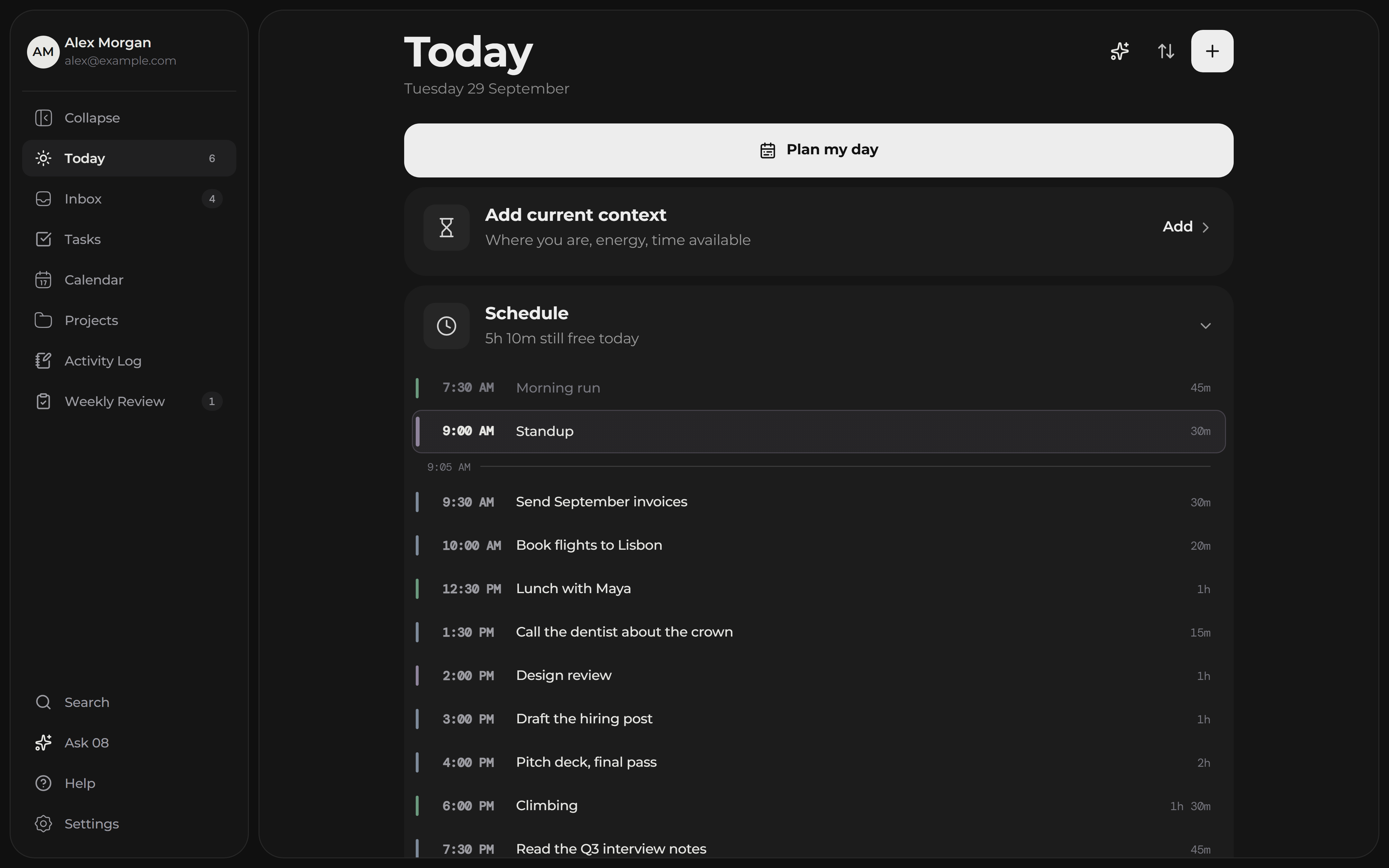Click the Search magnifier icon
The height and width of the screenshot is (868, 1389).
(43, 702)
